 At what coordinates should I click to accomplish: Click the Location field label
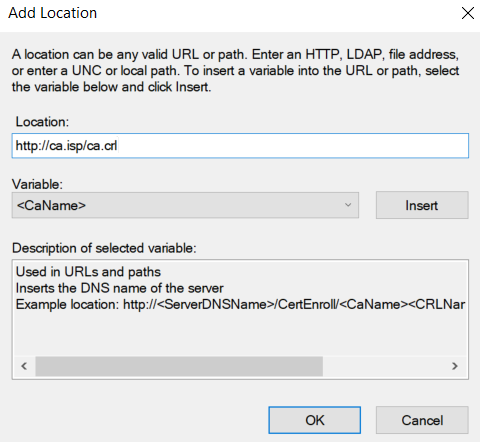(42, 122)
